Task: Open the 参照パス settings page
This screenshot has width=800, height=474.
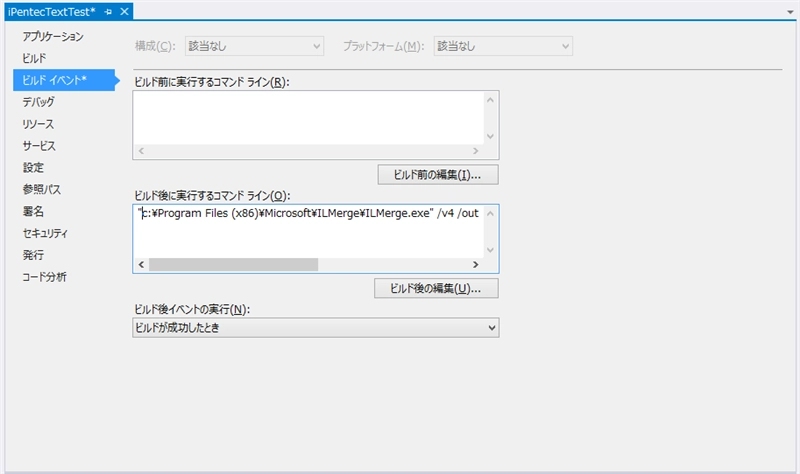Action: point(41,189)
